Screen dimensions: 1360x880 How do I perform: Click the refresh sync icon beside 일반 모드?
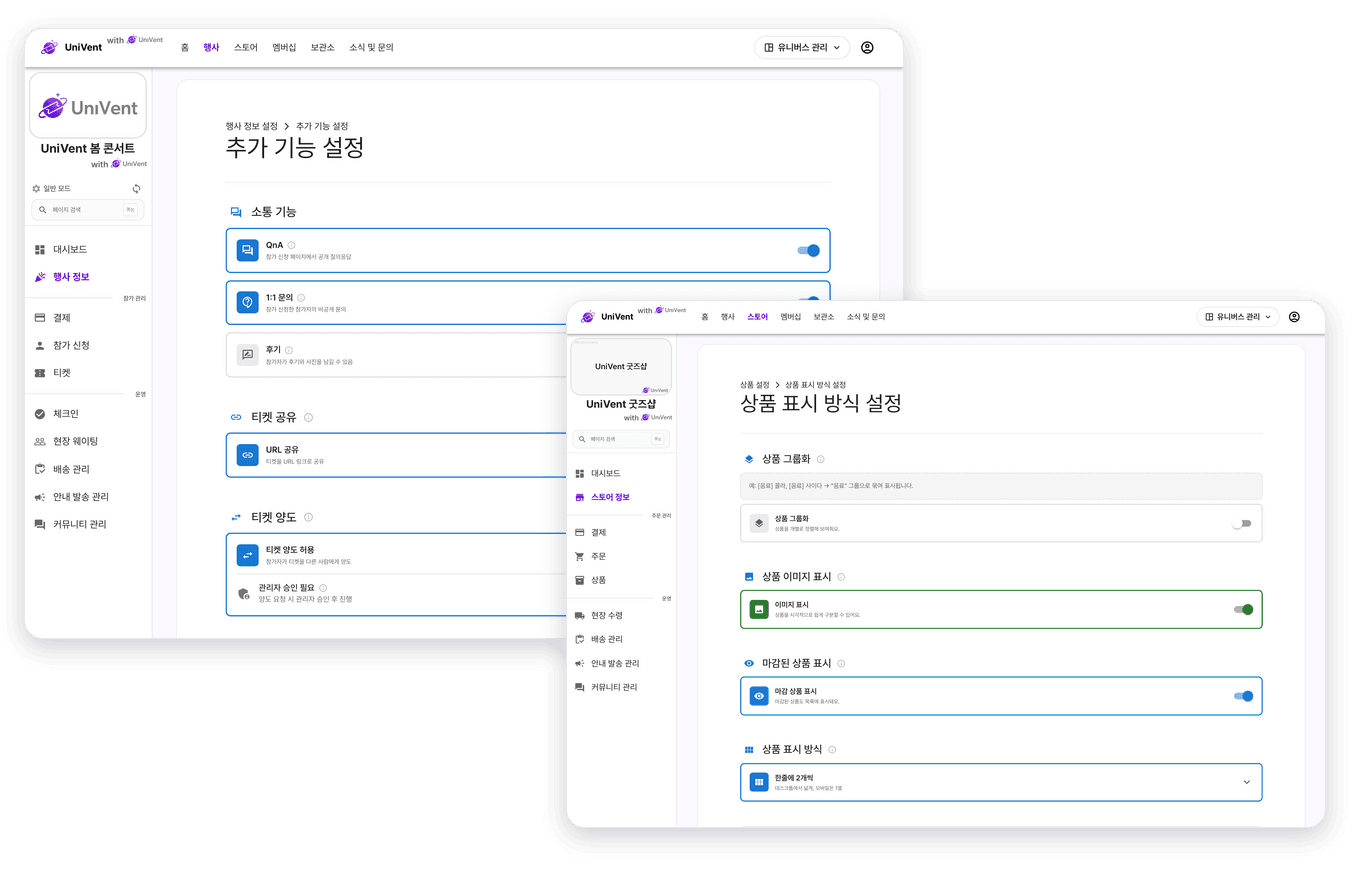136,188
